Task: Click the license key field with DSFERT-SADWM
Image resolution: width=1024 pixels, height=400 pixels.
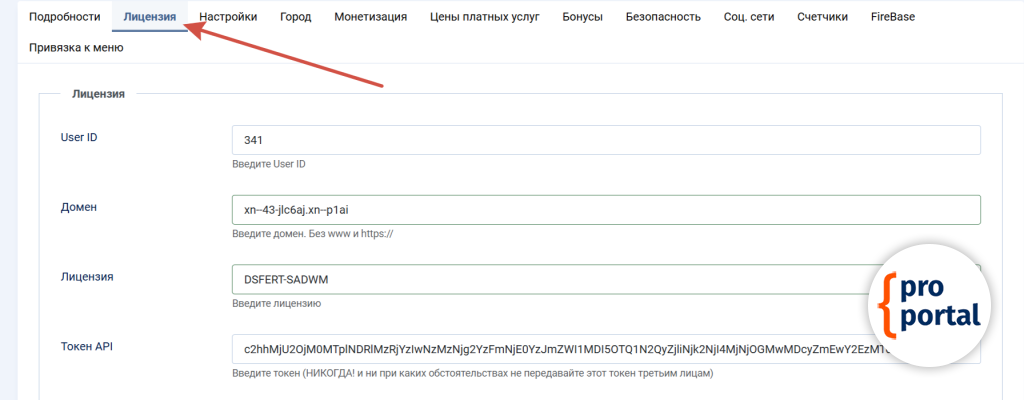Action: tap(550, 279)
